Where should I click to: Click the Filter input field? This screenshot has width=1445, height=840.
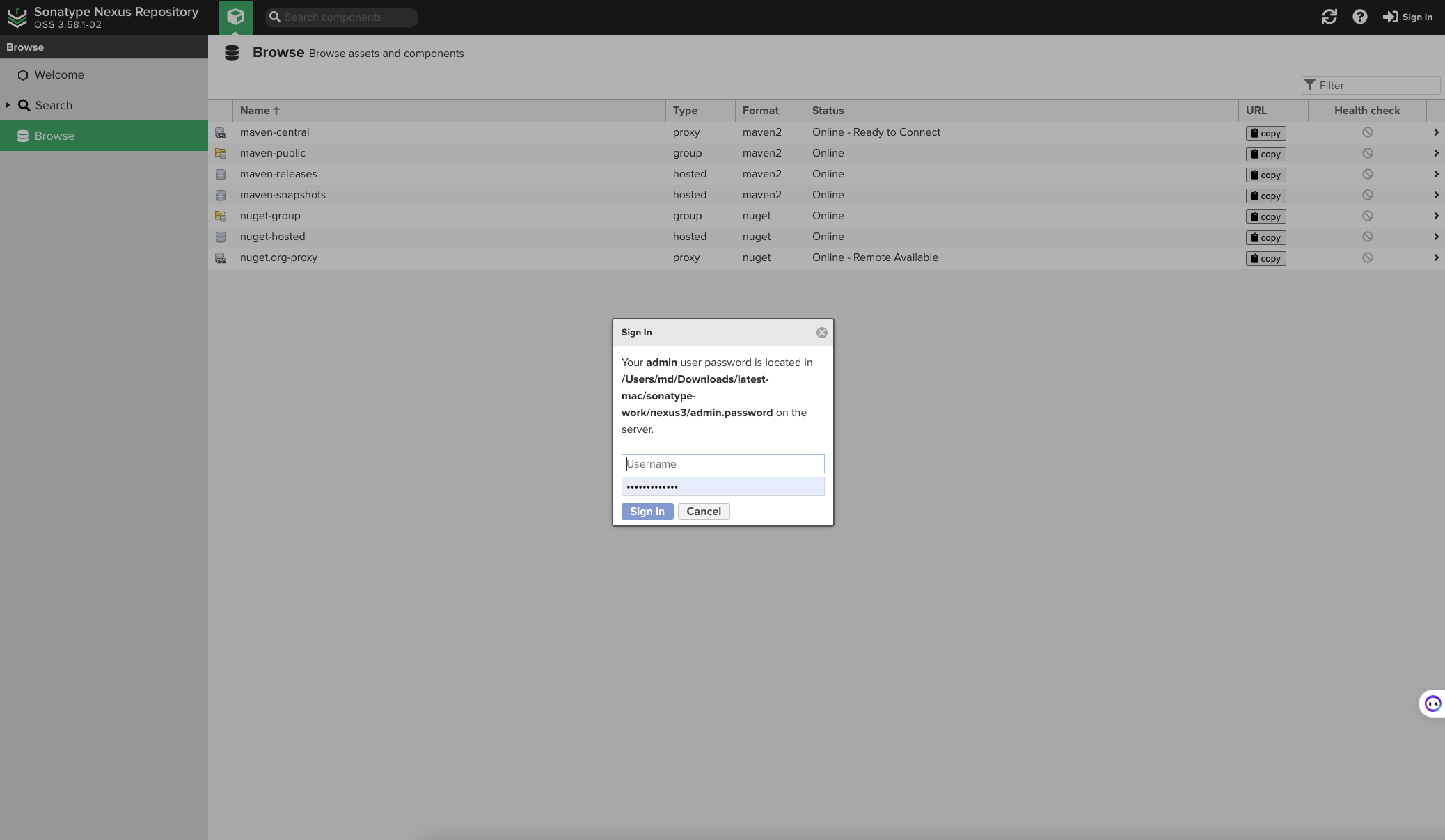[1375, 85]
